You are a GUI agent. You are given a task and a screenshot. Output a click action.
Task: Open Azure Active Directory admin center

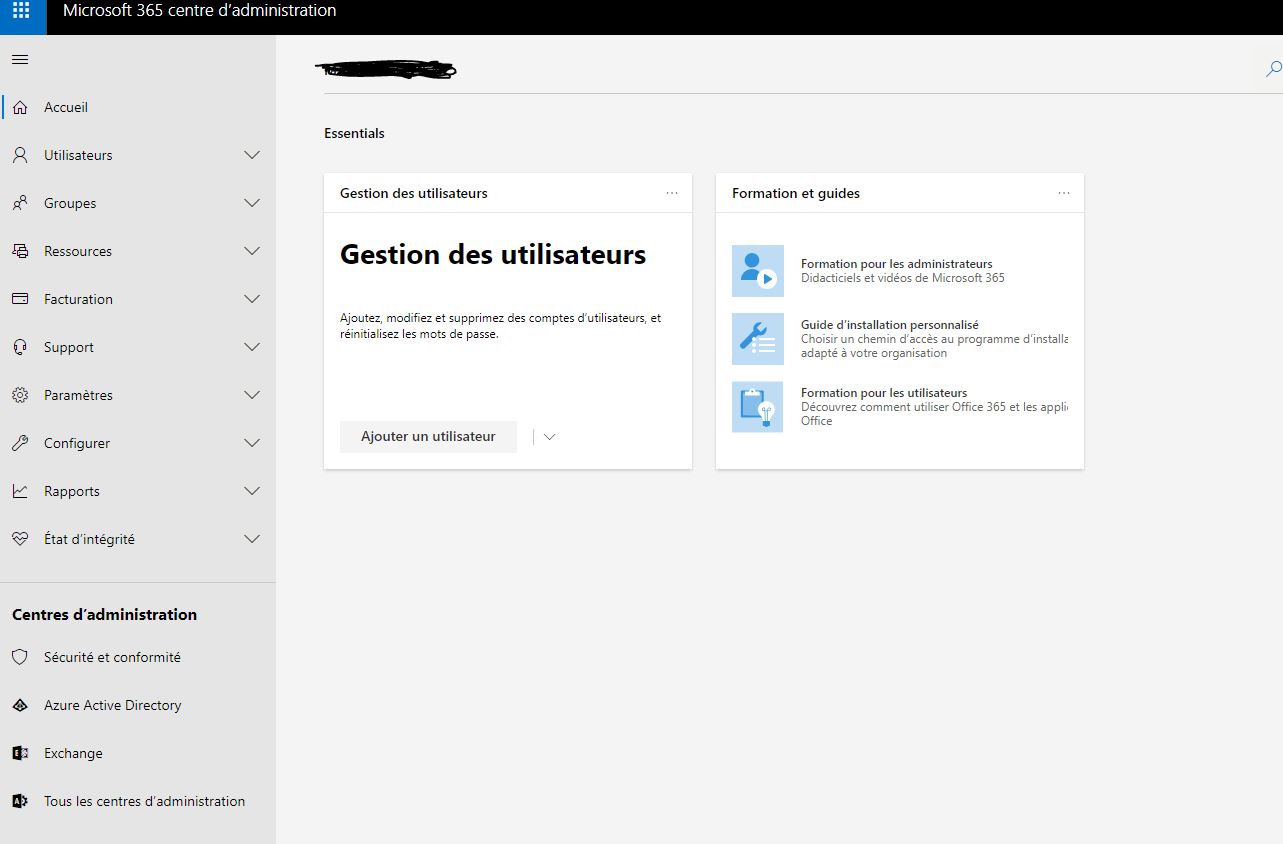coord(113,705)
